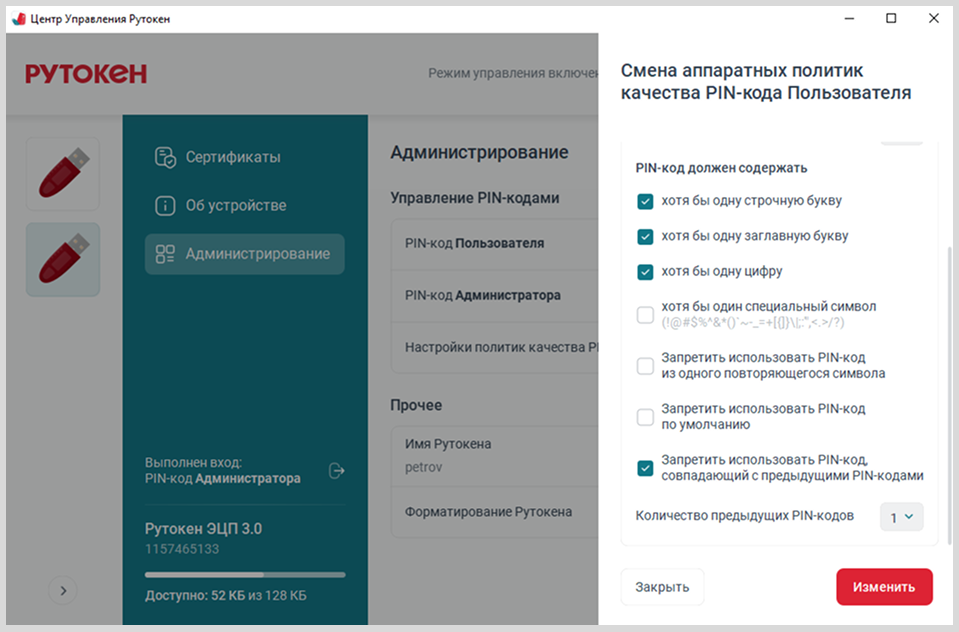Screen dimensions: 959x632
Task: Uncheck the ban on matching previous PIN-коды
Action: point(645,467)
